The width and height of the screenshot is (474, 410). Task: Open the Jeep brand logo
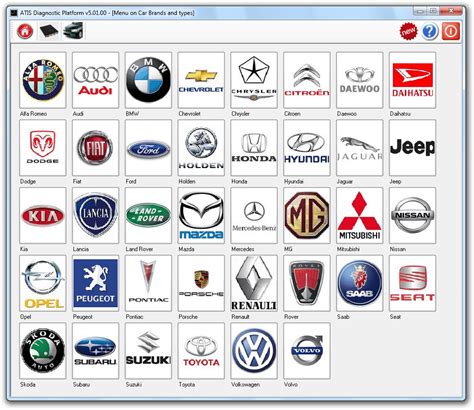(x=412, y=148)
